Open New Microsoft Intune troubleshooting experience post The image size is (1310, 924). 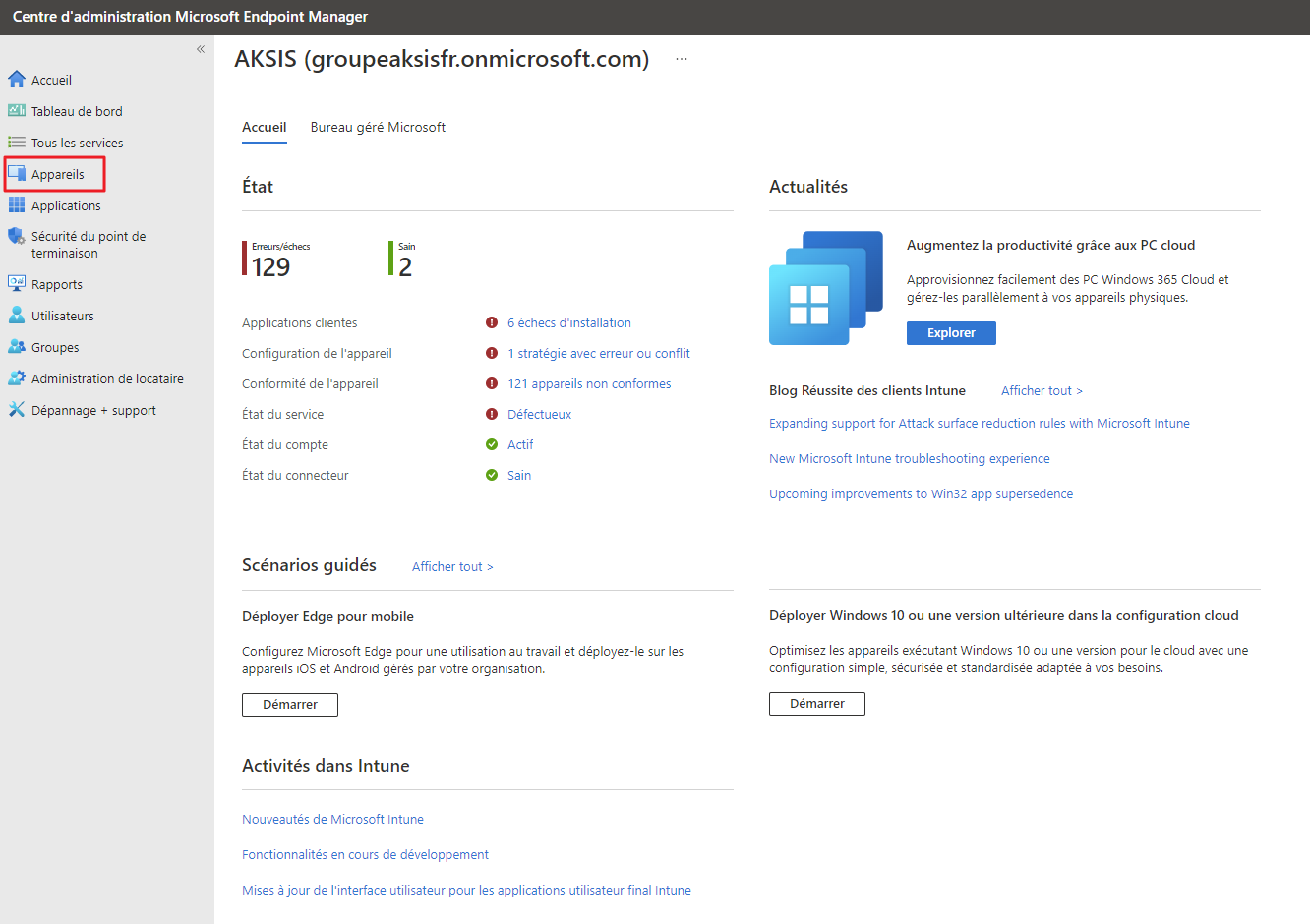coord(910,458)
